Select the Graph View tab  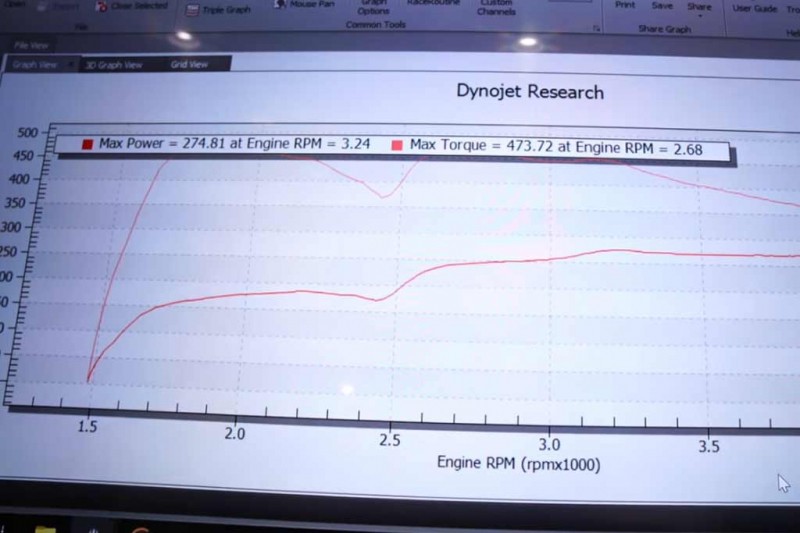point(35,65)
